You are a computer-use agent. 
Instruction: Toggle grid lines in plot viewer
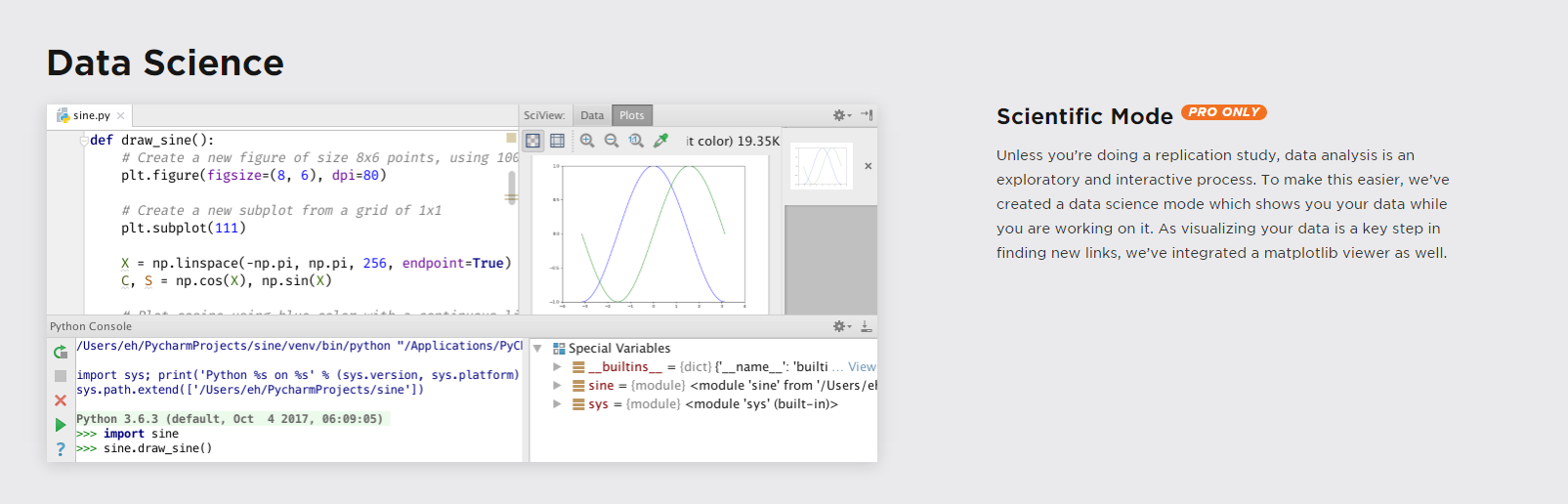pyautogui.click(x=557, y=141)
